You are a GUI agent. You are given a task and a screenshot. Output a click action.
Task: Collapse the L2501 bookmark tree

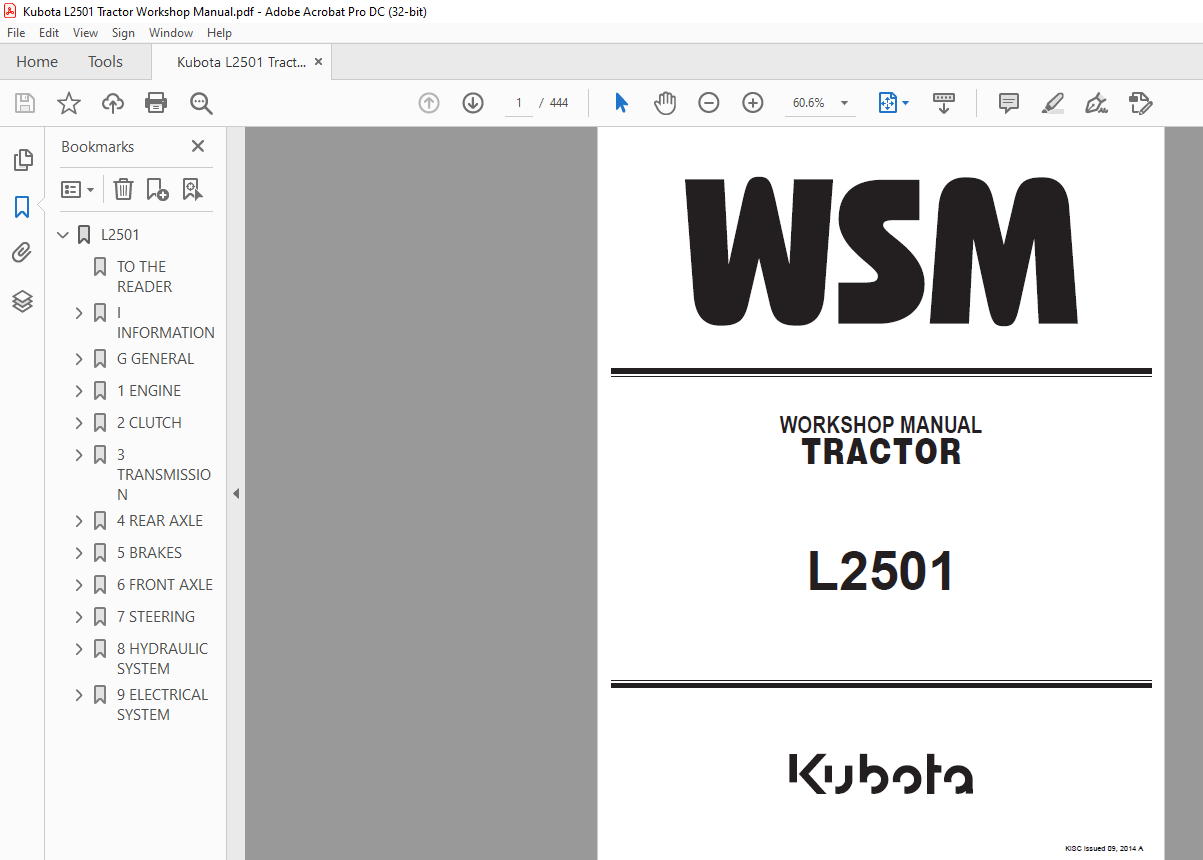63,235
